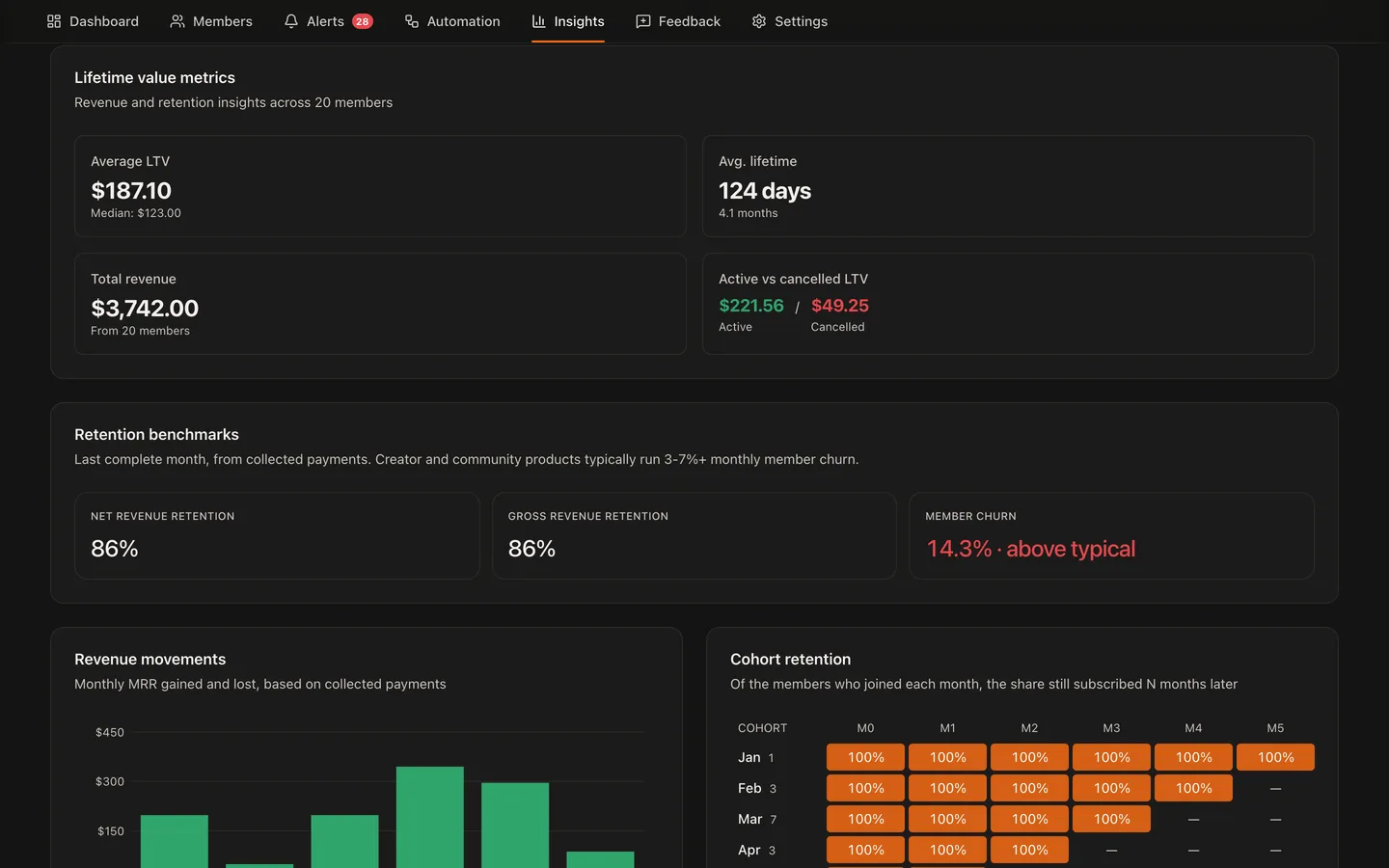Click the Feb cohort row label

pyautogui.click(x=749, y=788)
